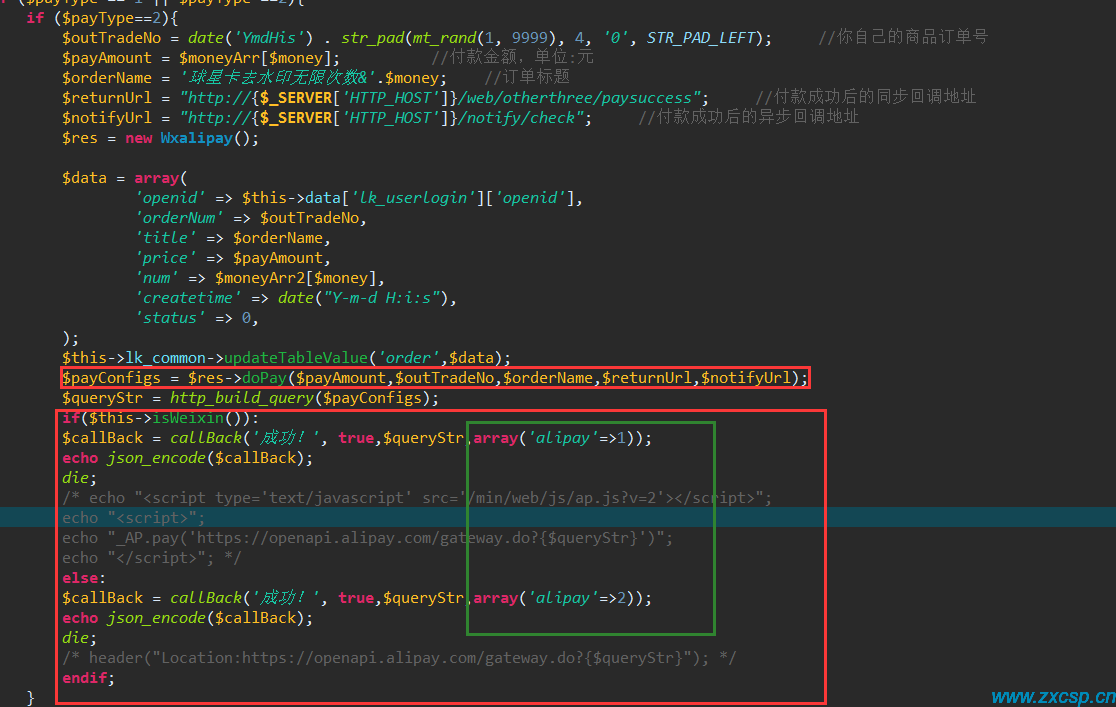Click the $payConfigs variable being assigned
This screenshot has height=707, width=1116.
pos(112,378)
